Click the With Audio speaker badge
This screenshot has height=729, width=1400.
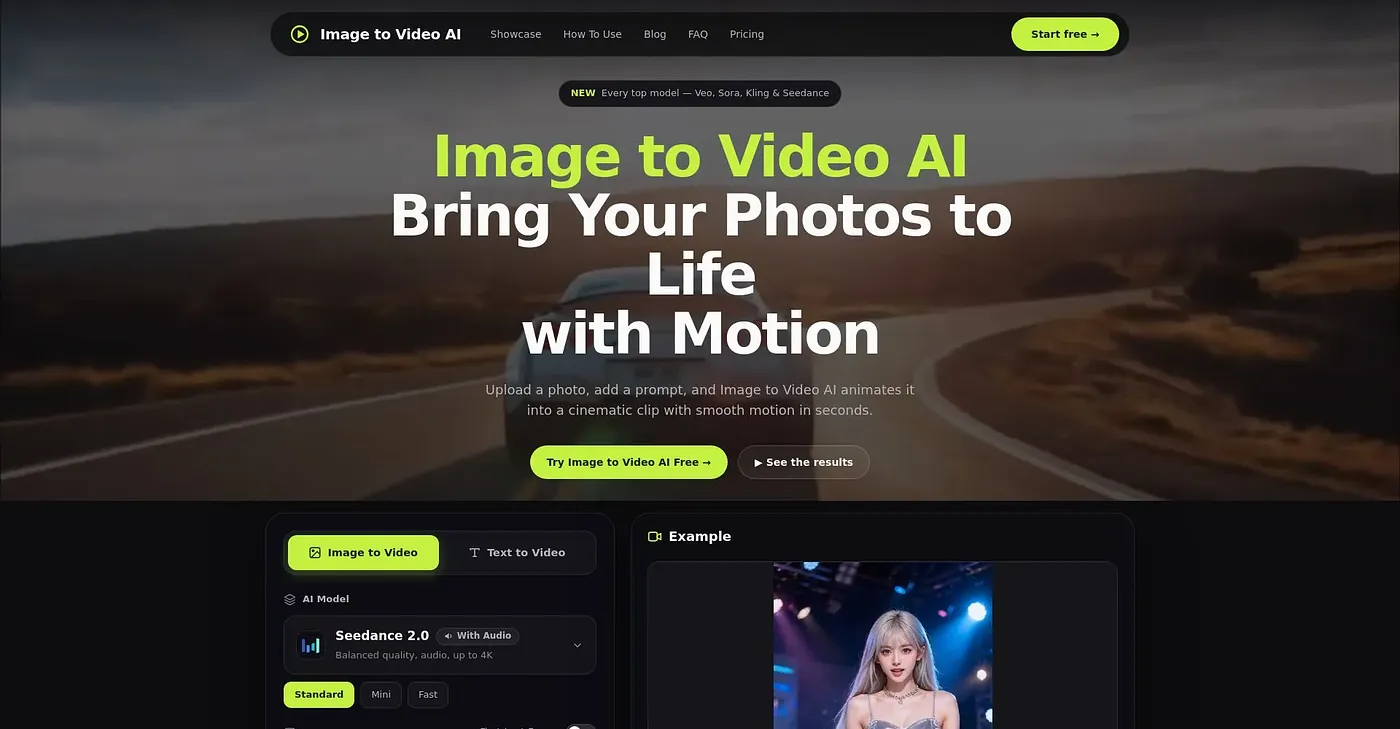[x=478, y=636]
